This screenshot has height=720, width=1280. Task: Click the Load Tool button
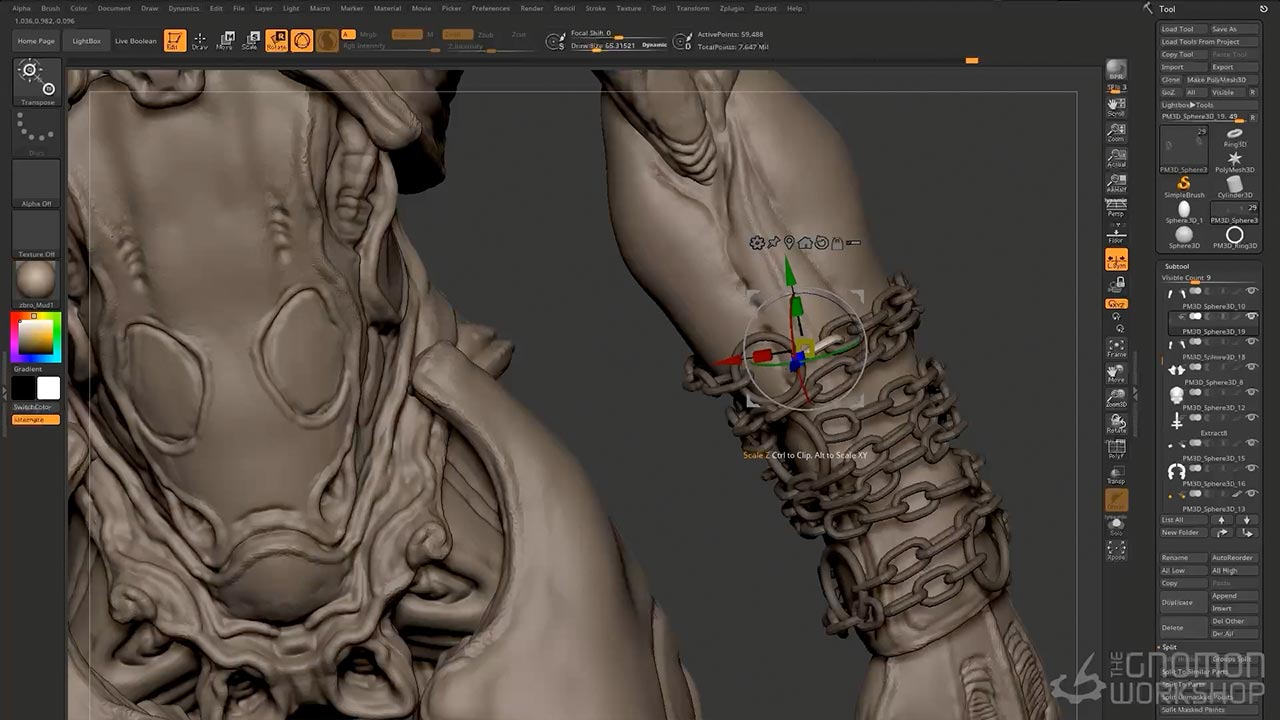[x=1177, y=29]
